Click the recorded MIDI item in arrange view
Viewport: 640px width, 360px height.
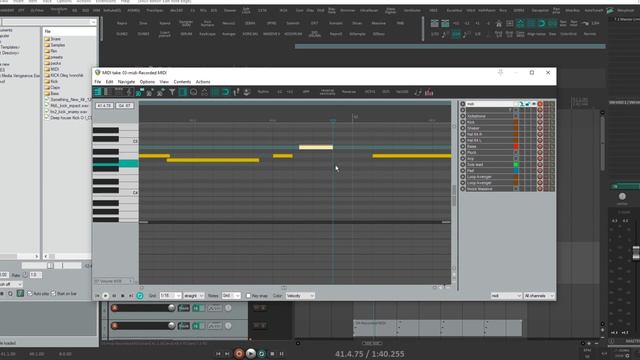(x=437, y=328)
